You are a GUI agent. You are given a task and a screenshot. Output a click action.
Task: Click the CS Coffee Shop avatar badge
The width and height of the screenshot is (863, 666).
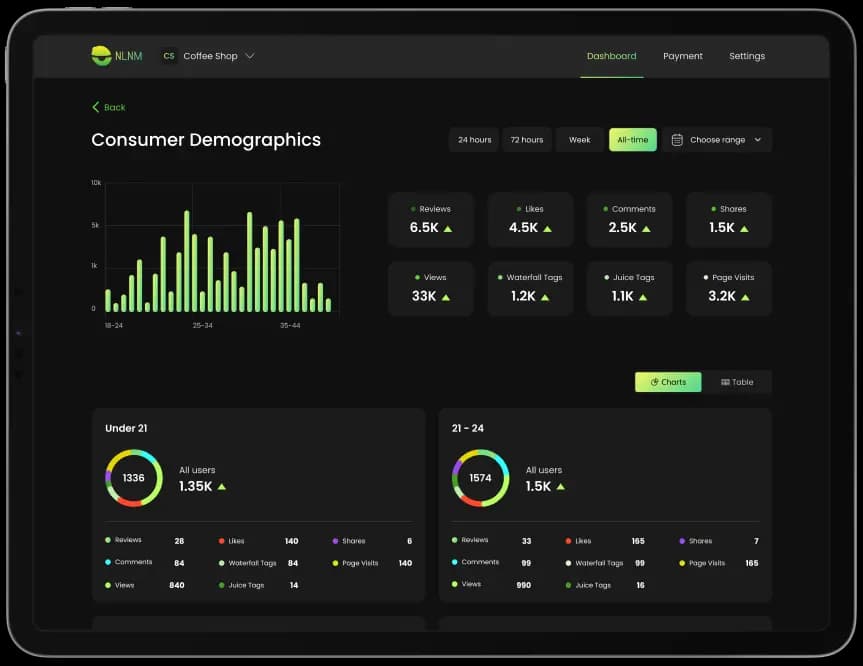pos(168,56)
